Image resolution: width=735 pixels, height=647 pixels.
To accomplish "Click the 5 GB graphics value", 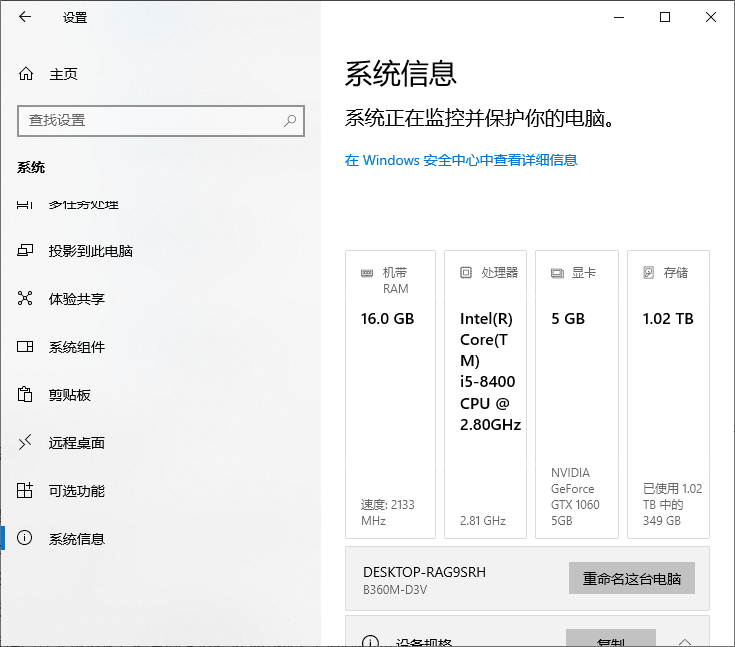I will click(x=568, y=319).
